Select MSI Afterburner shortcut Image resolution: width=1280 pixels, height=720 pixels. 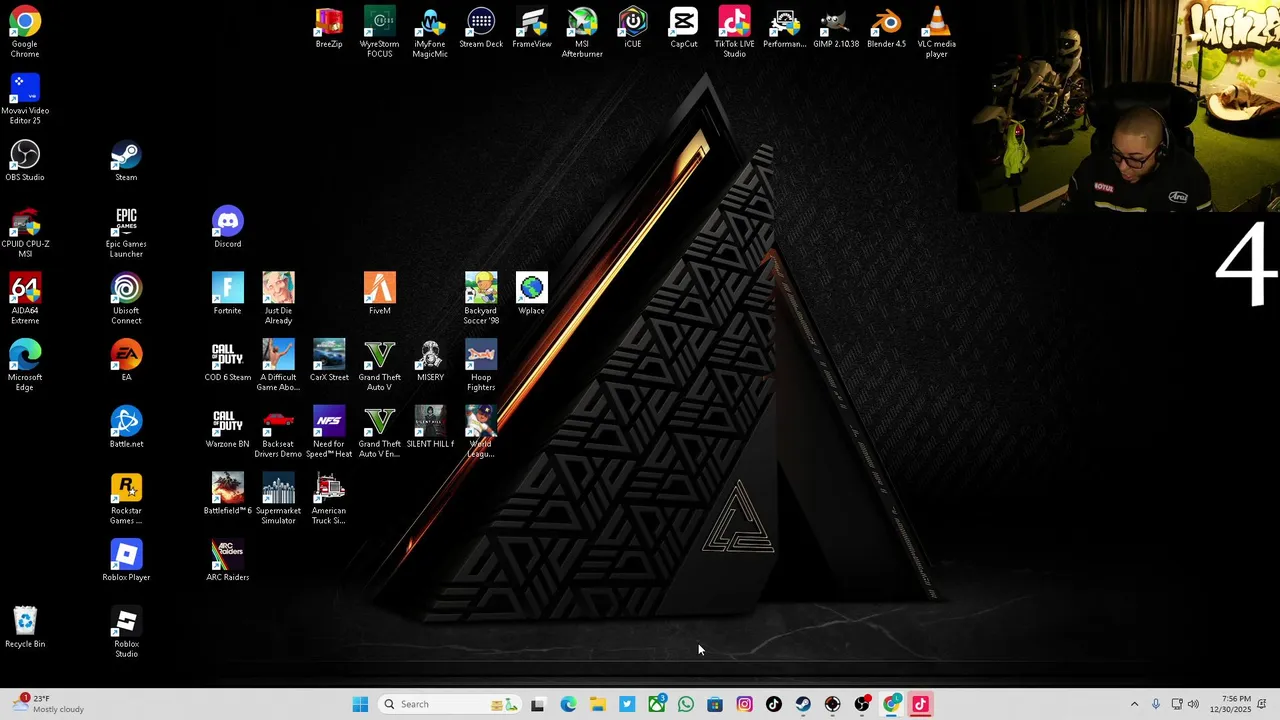coord(582,32)
